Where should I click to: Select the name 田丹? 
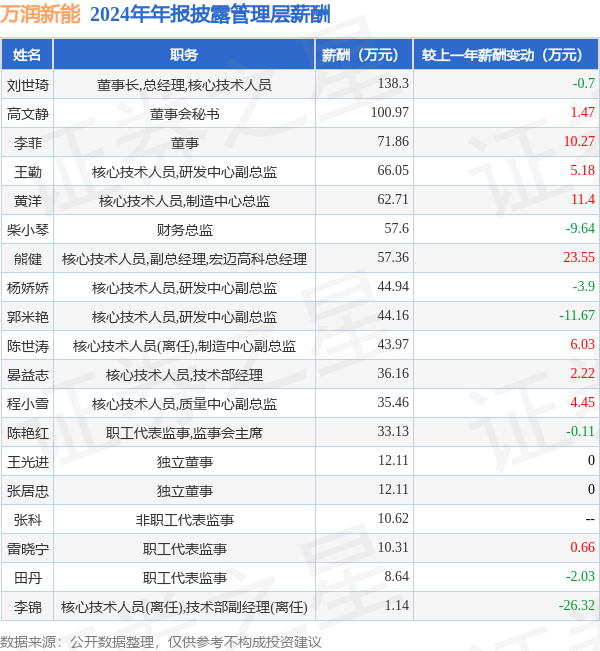[x=28, y=578]
